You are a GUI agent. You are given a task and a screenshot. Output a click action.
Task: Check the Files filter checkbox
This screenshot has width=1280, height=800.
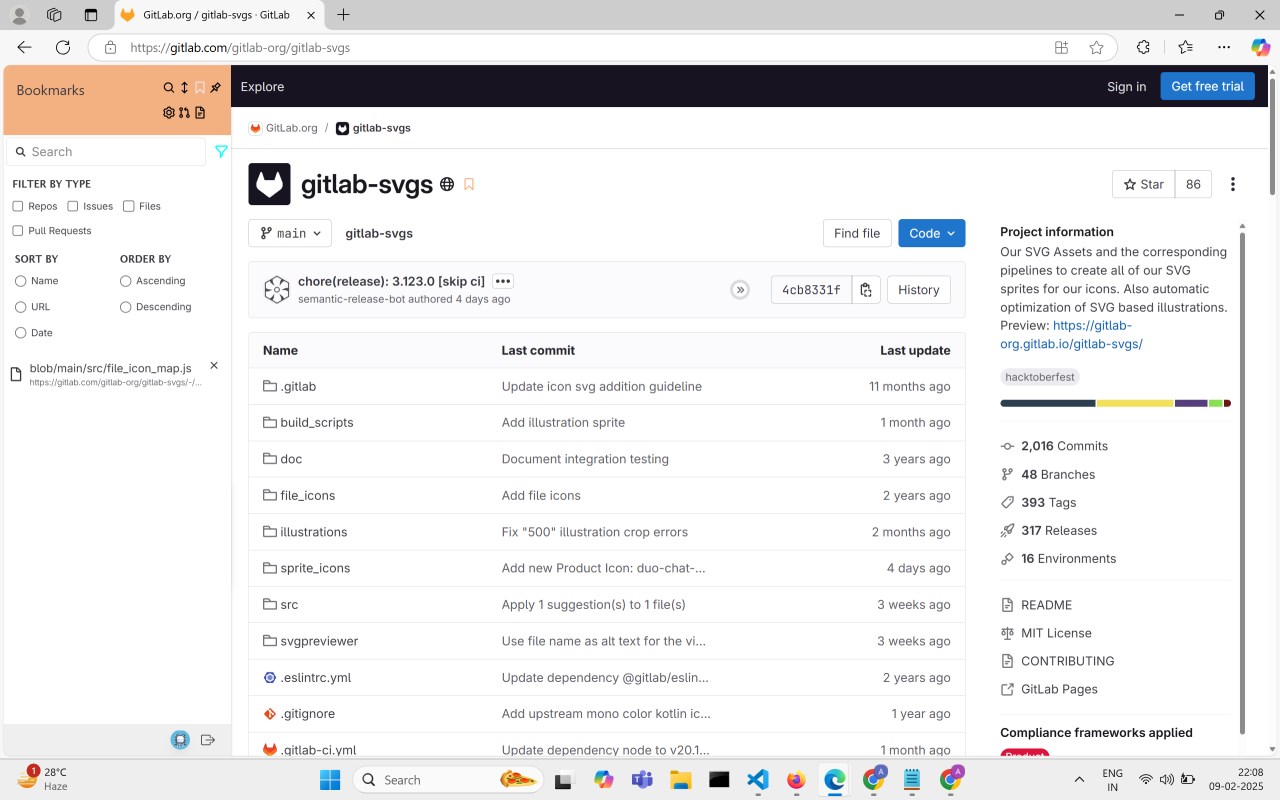point(129,206)
